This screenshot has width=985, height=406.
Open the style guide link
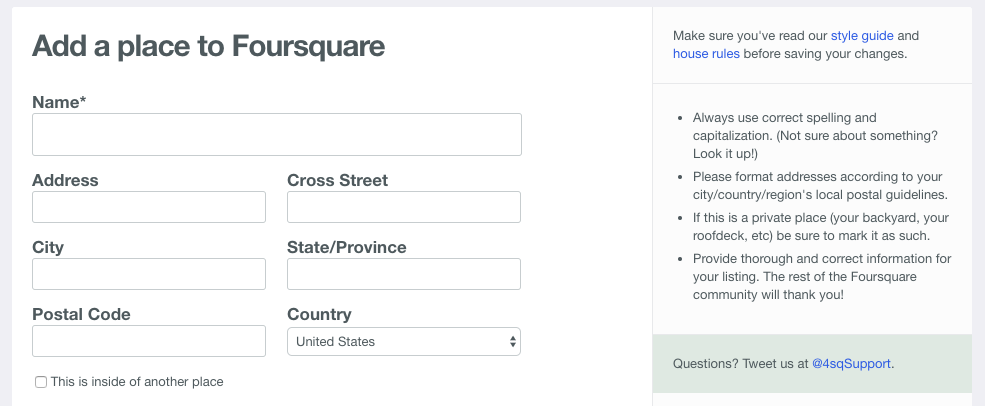862,36
